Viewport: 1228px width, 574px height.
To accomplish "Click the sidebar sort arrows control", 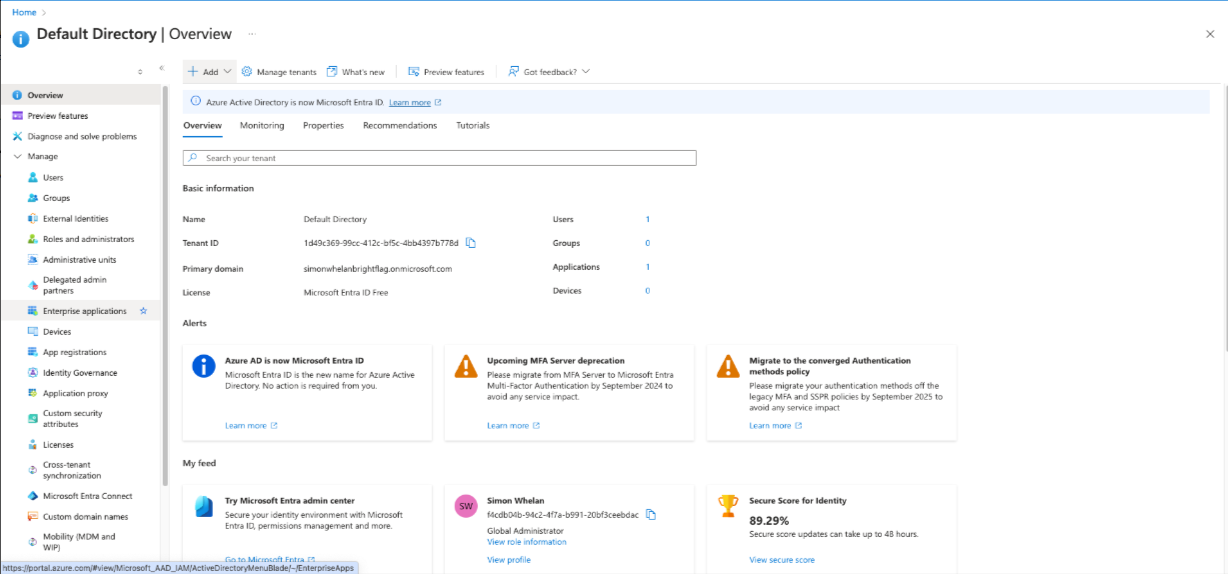I will [x=140, y=71].
